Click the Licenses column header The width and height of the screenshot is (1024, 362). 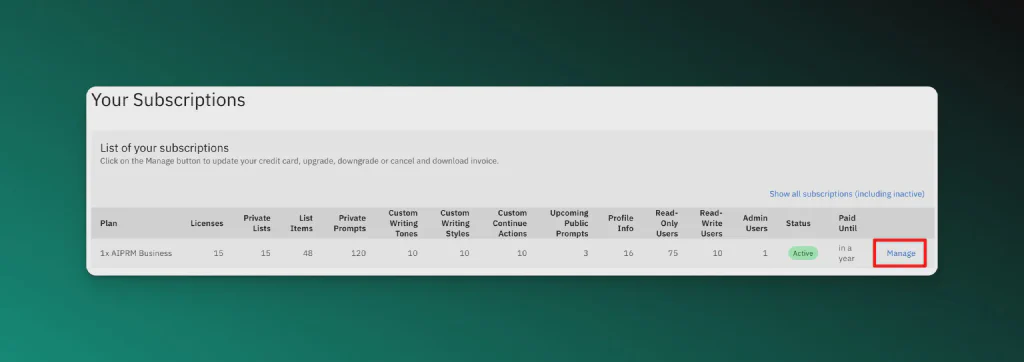207,223
